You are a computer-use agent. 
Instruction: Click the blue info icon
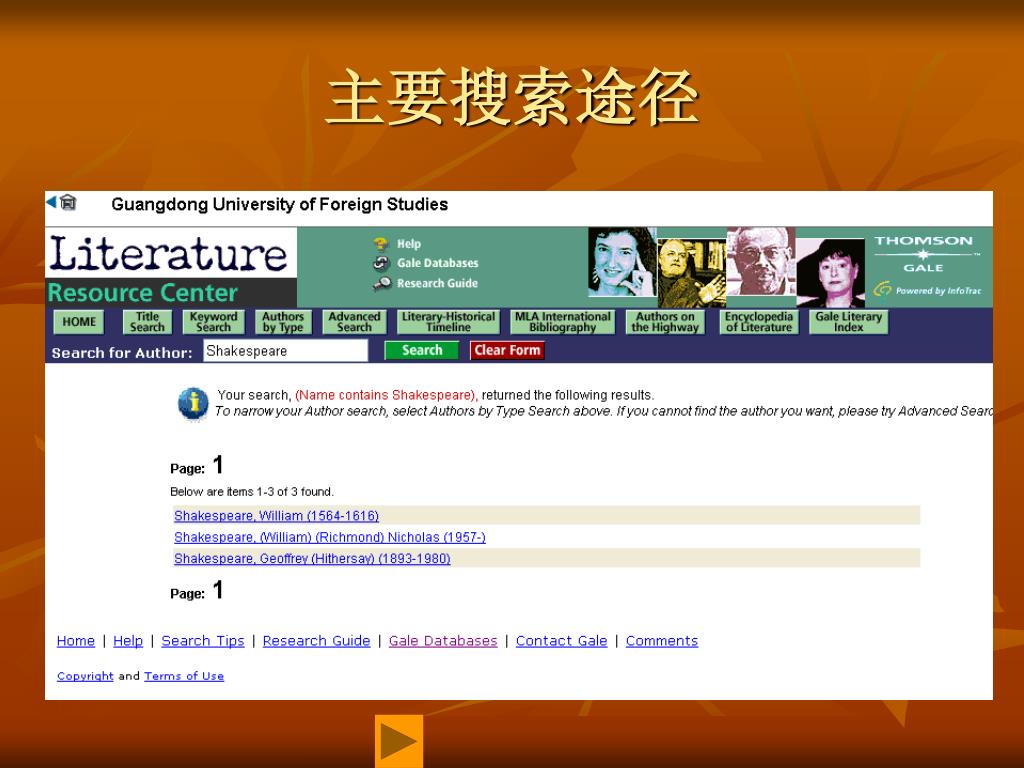pos(193,403)
